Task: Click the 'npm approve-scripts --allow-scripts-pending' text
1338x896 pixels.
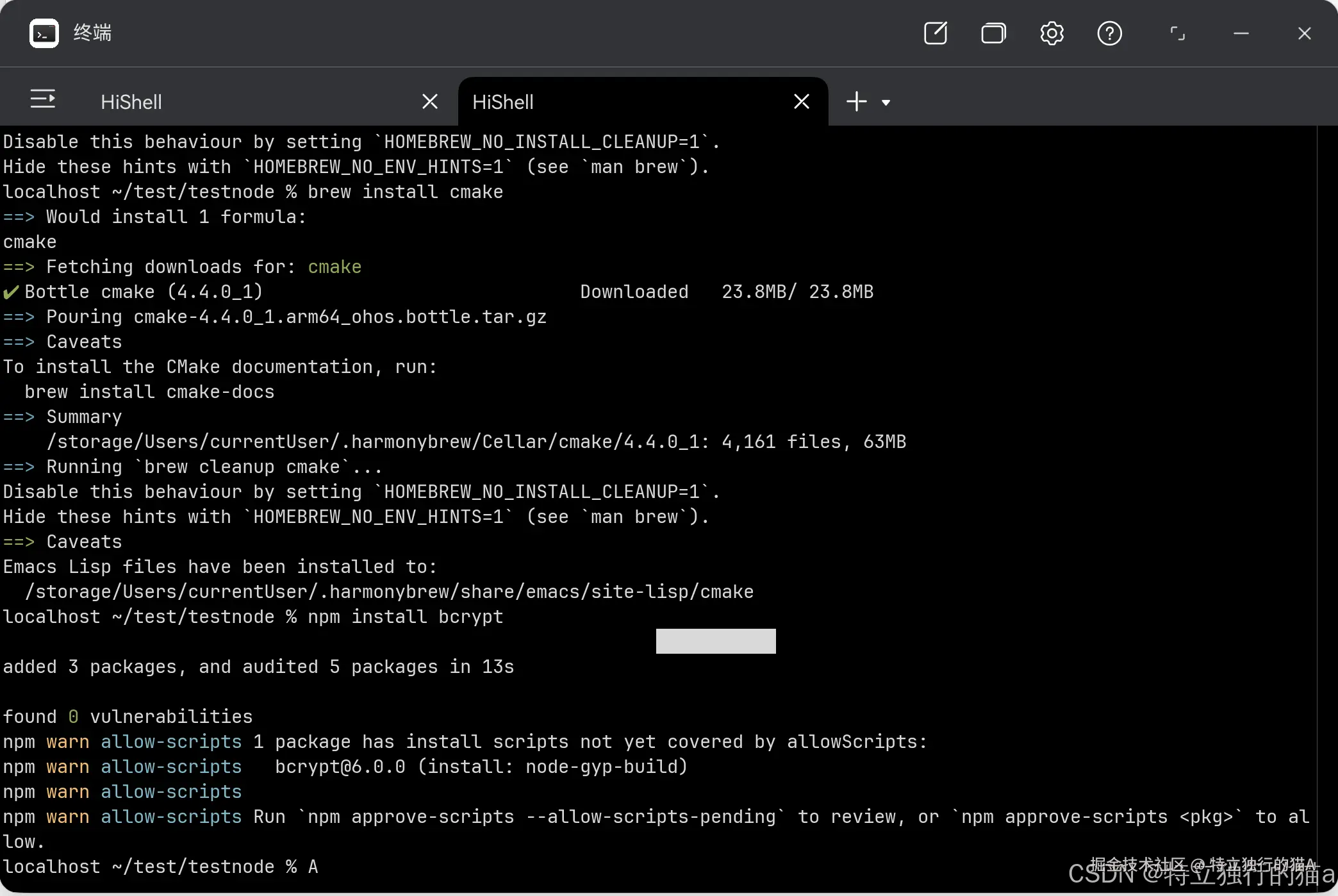Action: pyautogui.click(x=541, y=817)
